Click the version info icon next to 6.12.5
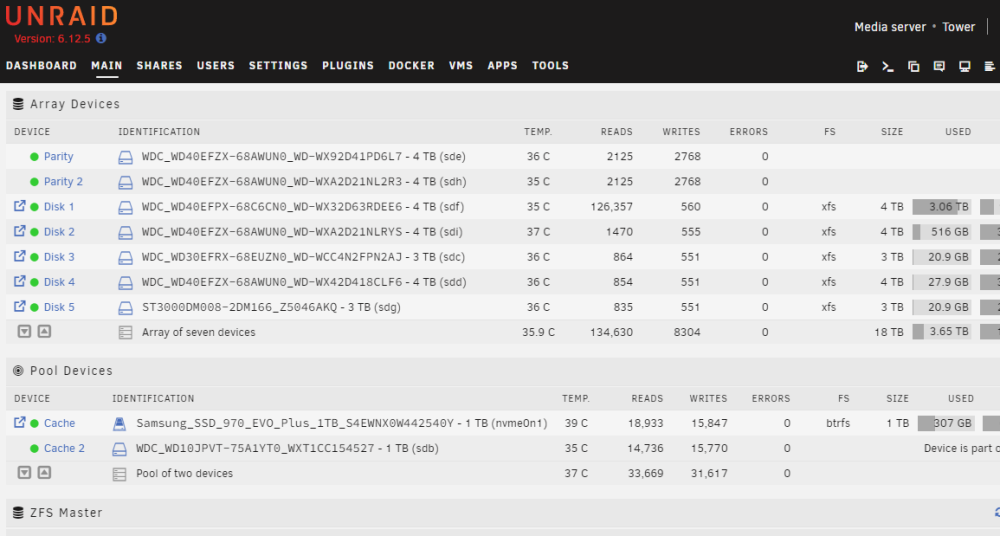Screen dimensions: 1000x536 [101, 38]
